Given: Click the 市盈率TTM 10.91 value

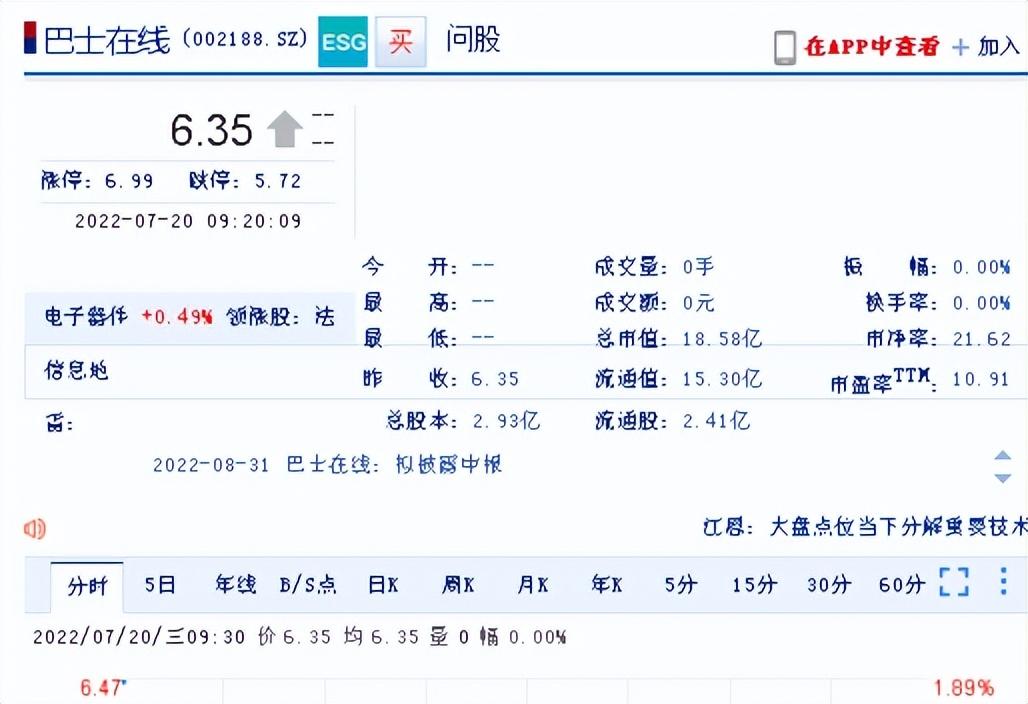Looking at the screenshot, I should click(981, 380).
